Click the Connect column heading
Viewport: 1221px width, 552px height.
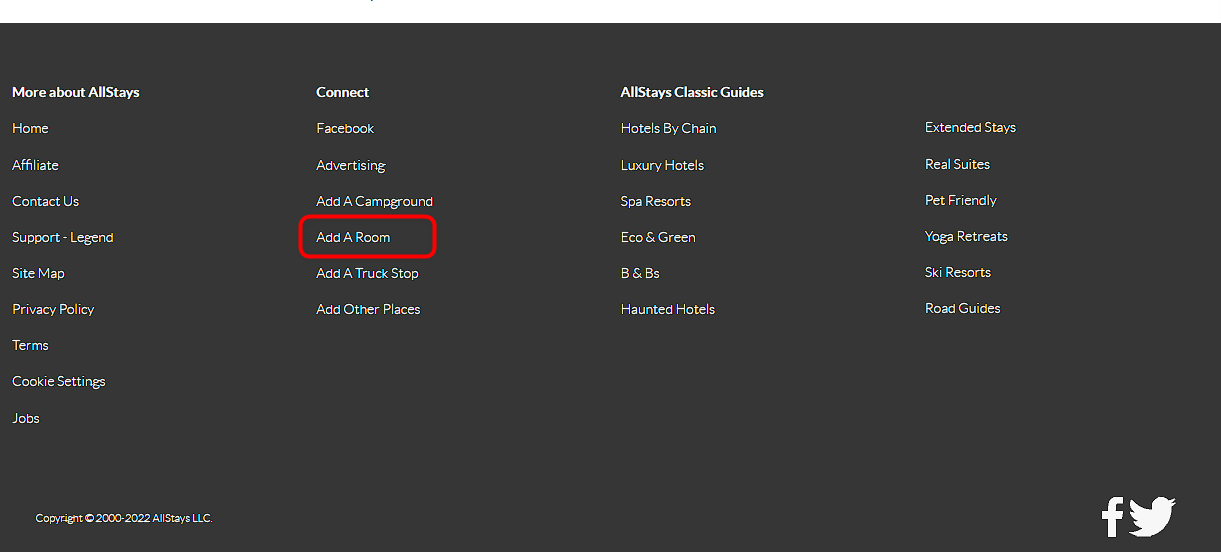[x=343, y=92]
